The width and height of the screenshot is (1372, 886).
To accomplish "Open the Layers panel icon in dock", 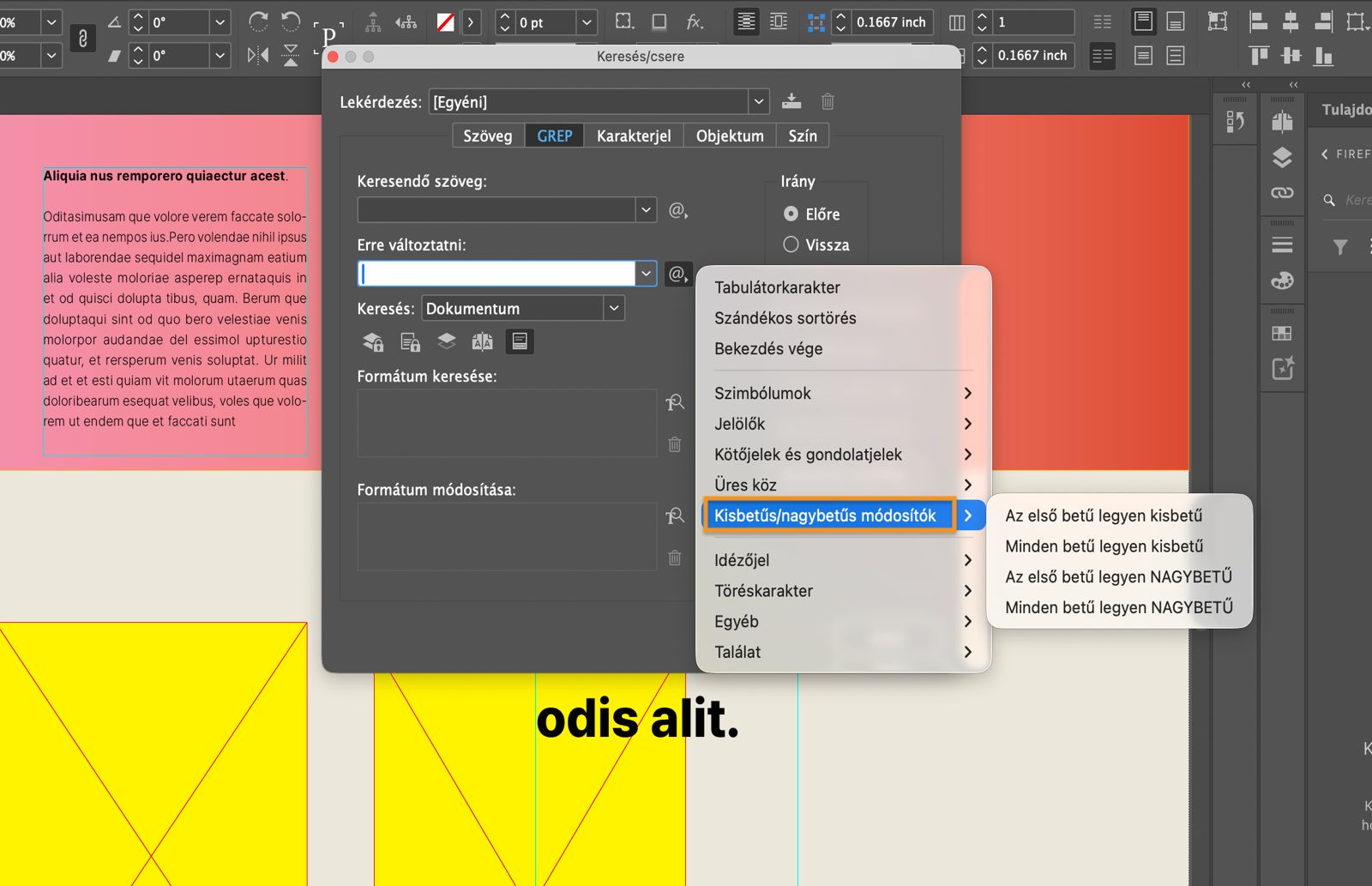I will coord(1282,158).
